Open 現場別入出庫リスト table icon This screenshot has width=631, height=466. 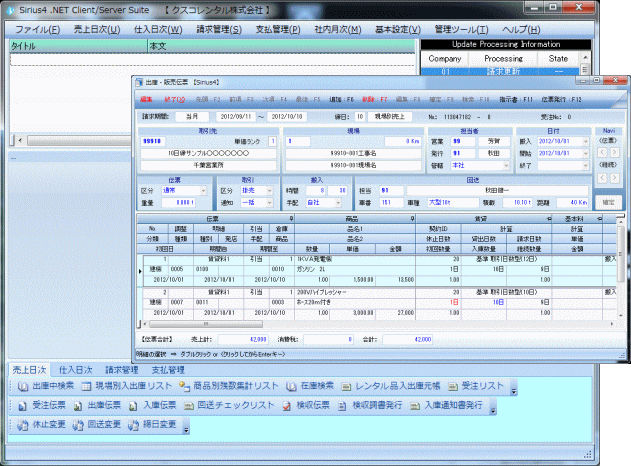click(86, 386)
